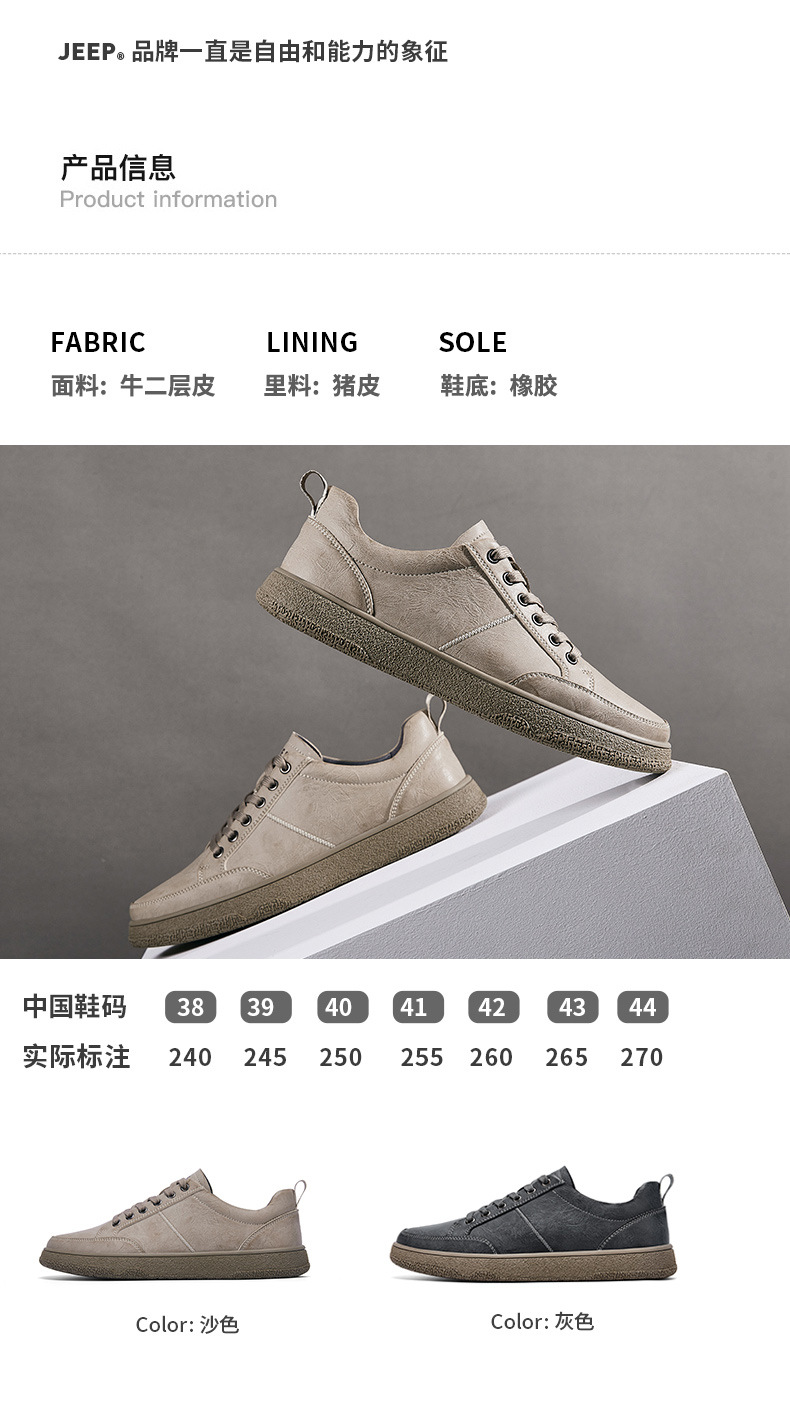Click the JEEP brand slogan text
The height and width of the screenshot is (1404, 790).
[x=253, y=52]
